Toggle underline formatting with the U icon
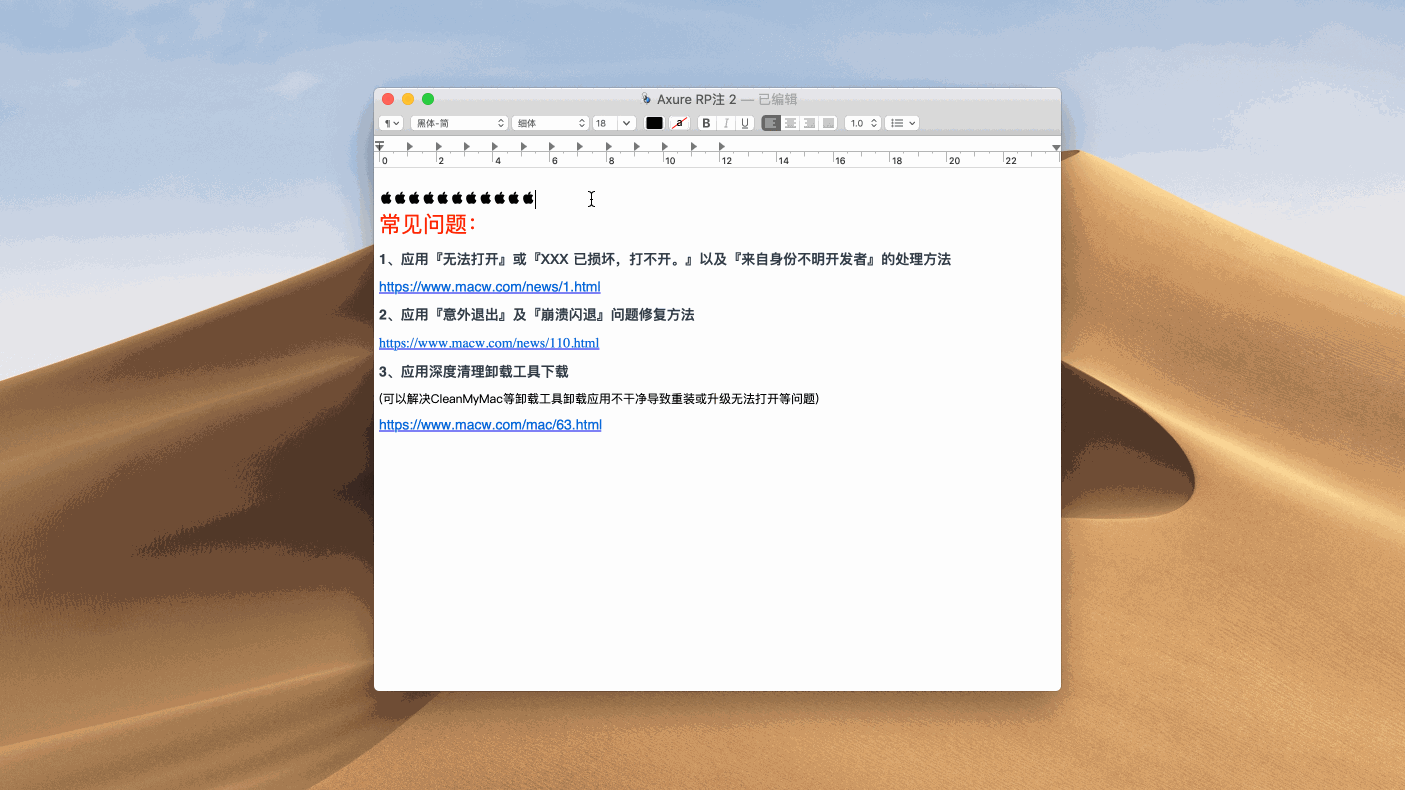The image size is (1405, 790). [x=745, y=123]
